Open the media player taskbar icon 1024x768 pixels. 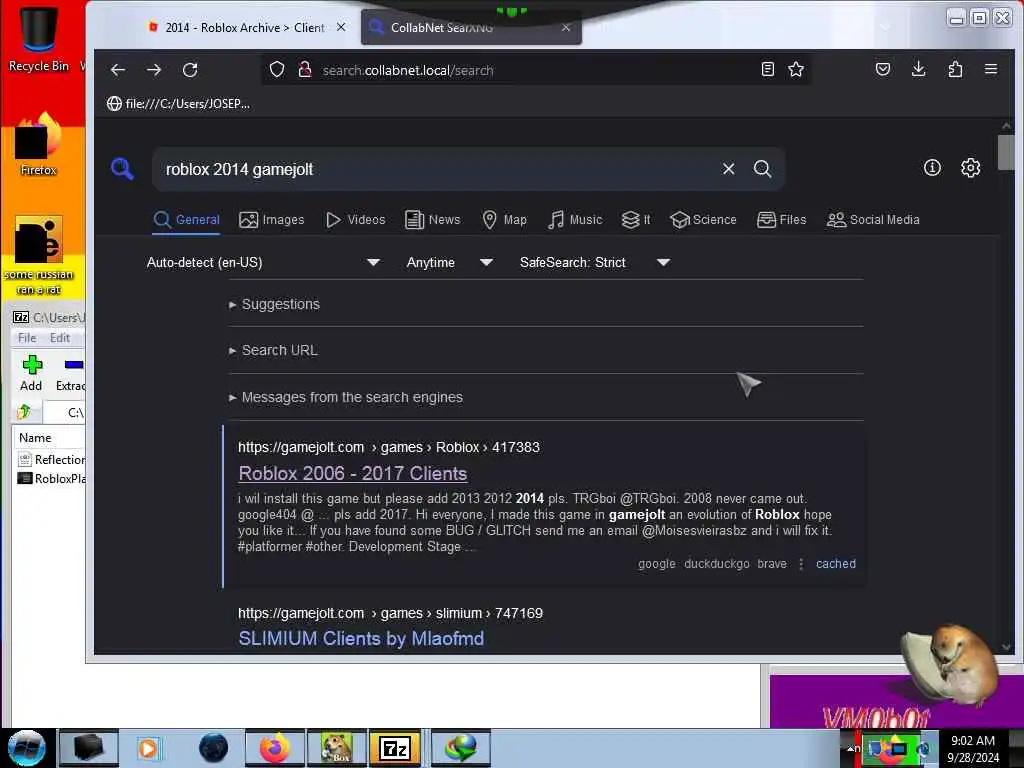pyautogui.click(x=148, y=748)
